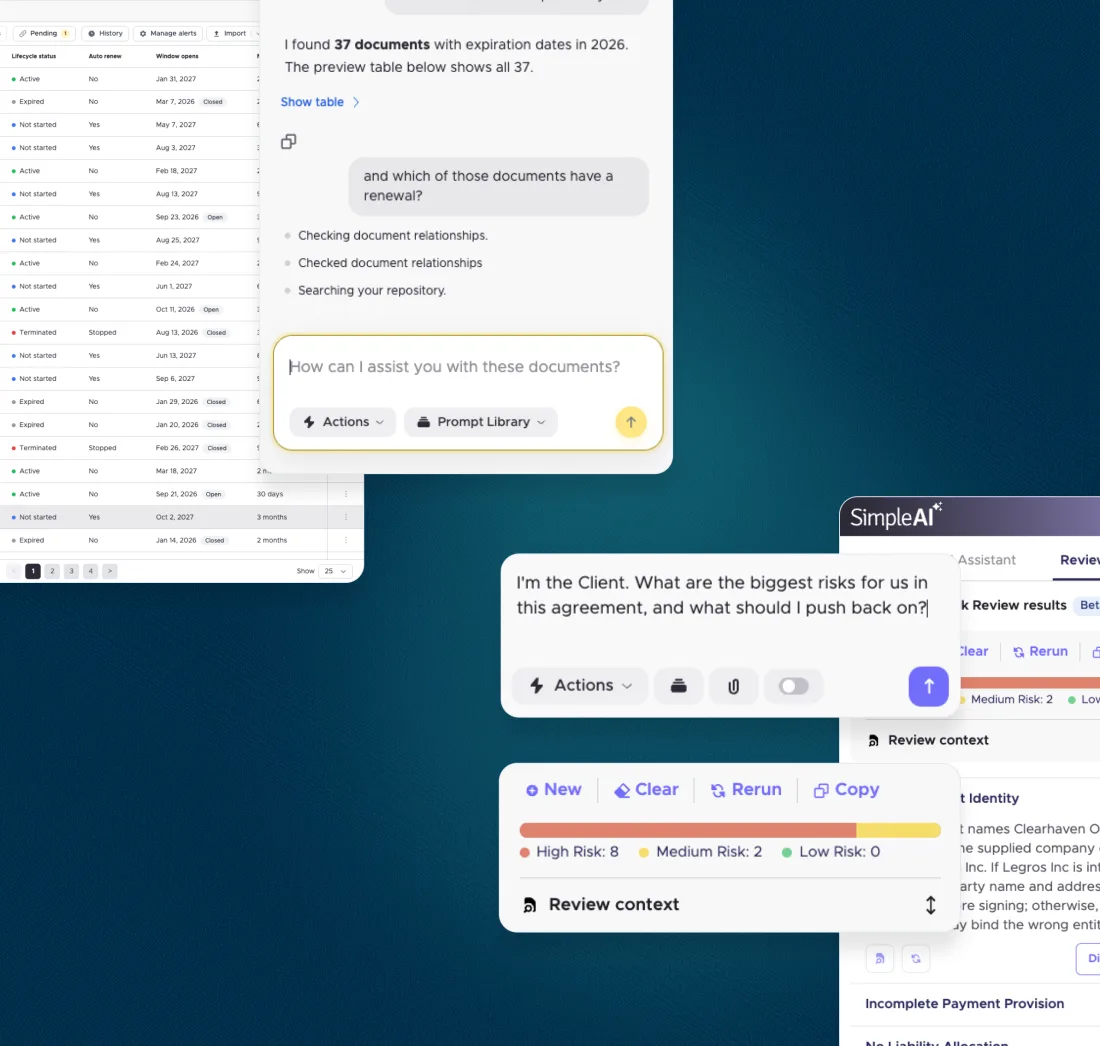Click the document icon under Identity text
The height and width of the screenshot is (1046, 1100).
(x=880, y=958)
